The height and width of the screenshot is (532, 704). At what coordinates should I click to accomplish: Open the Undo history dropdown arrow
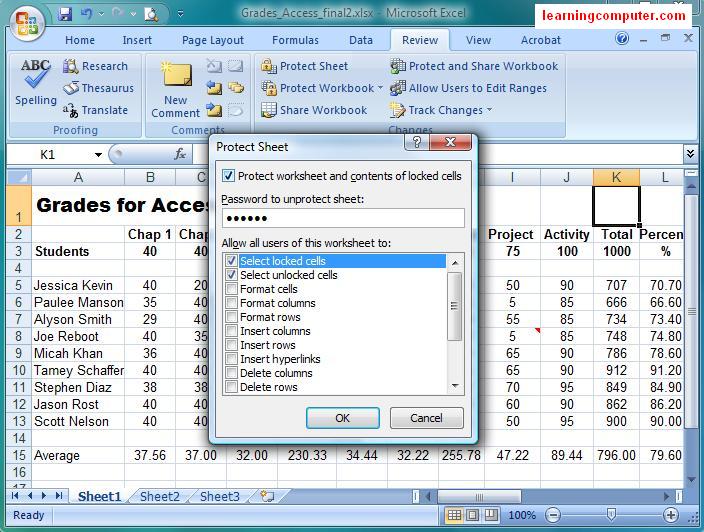(x=101, y=14)
